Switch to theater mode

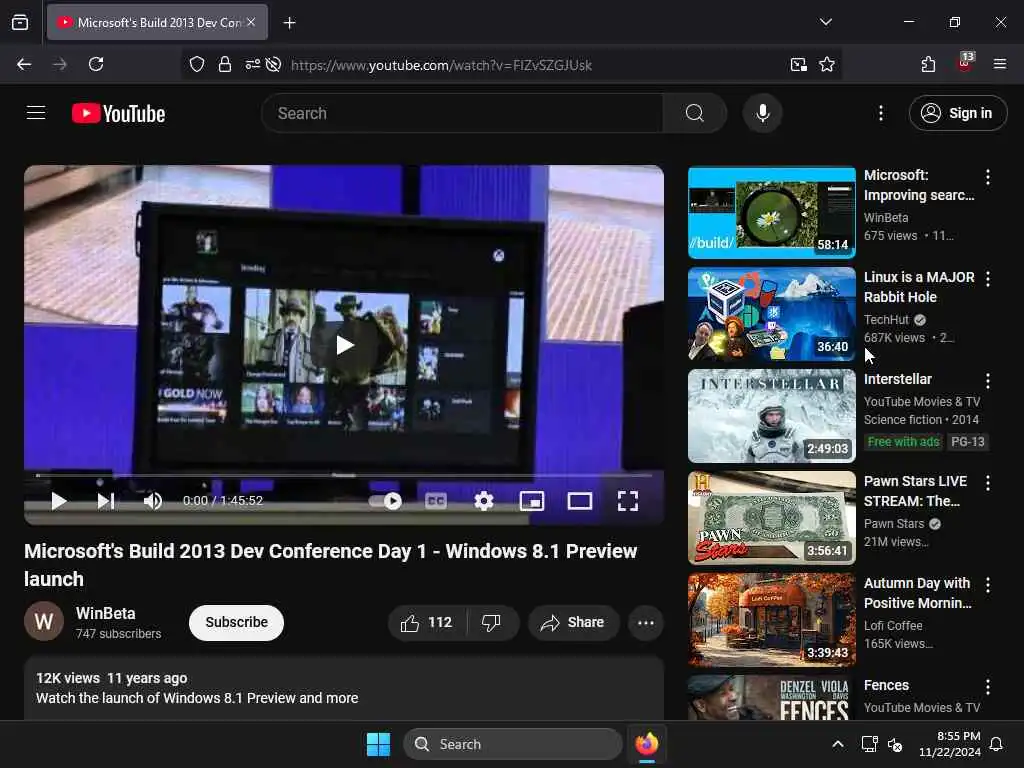click(x=579, y=501)
